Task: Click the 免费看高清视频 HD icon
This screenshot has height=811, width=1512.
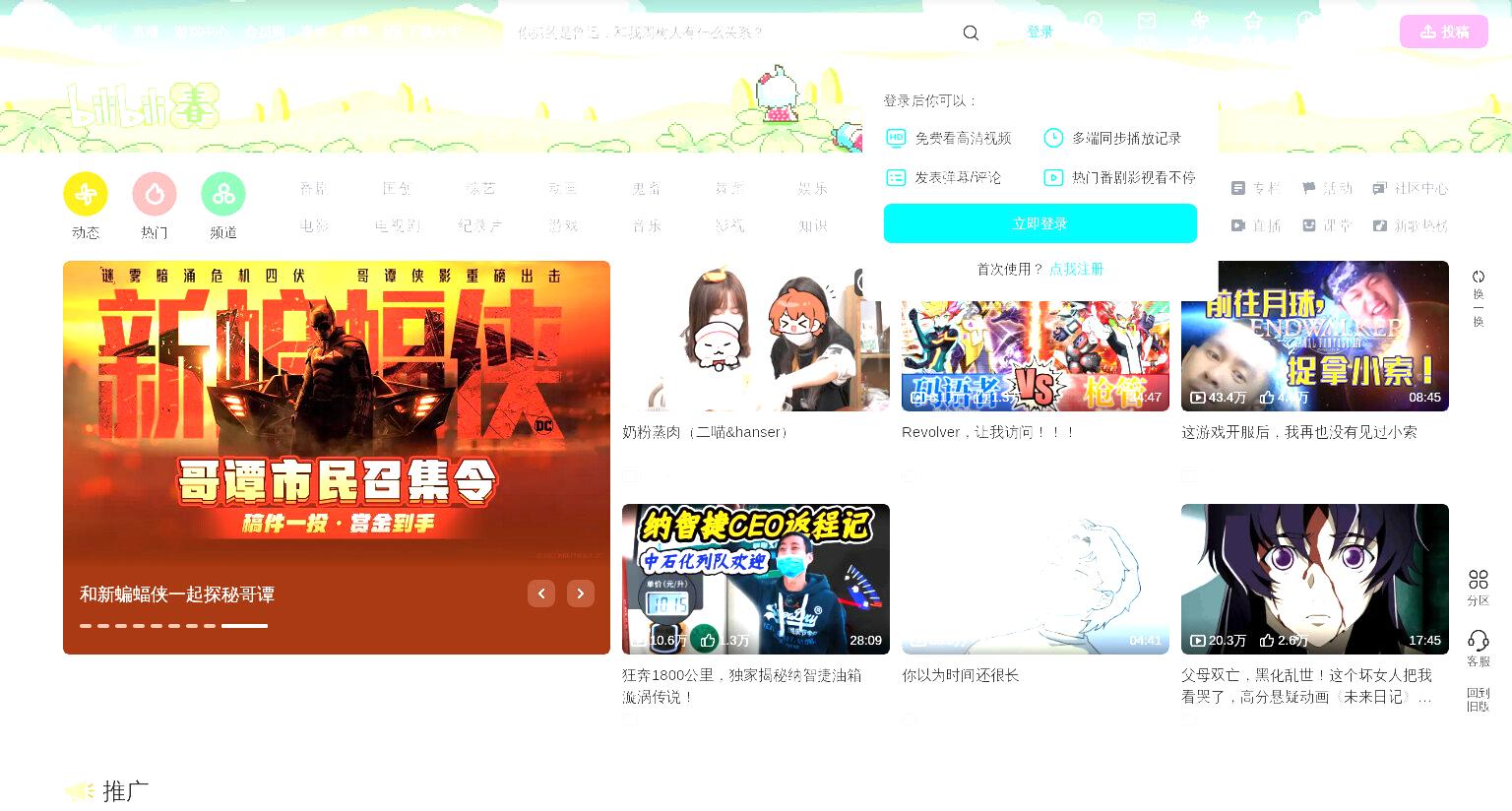Action: click(x=896, y=138)
